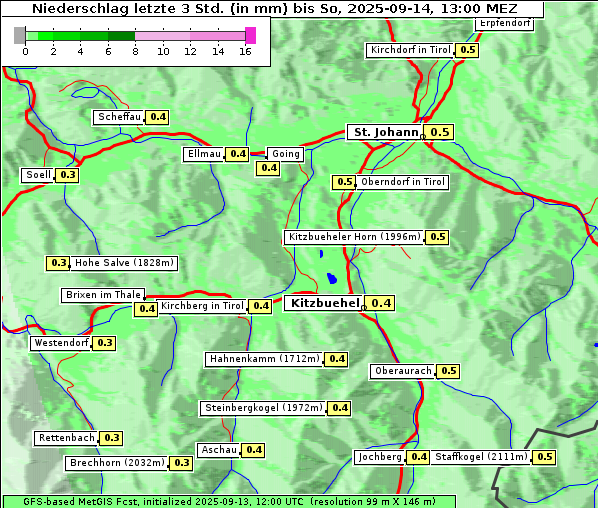This screenshot has width=598, height=508.
Task: Click the legend tick label 16
Action: 246,51
